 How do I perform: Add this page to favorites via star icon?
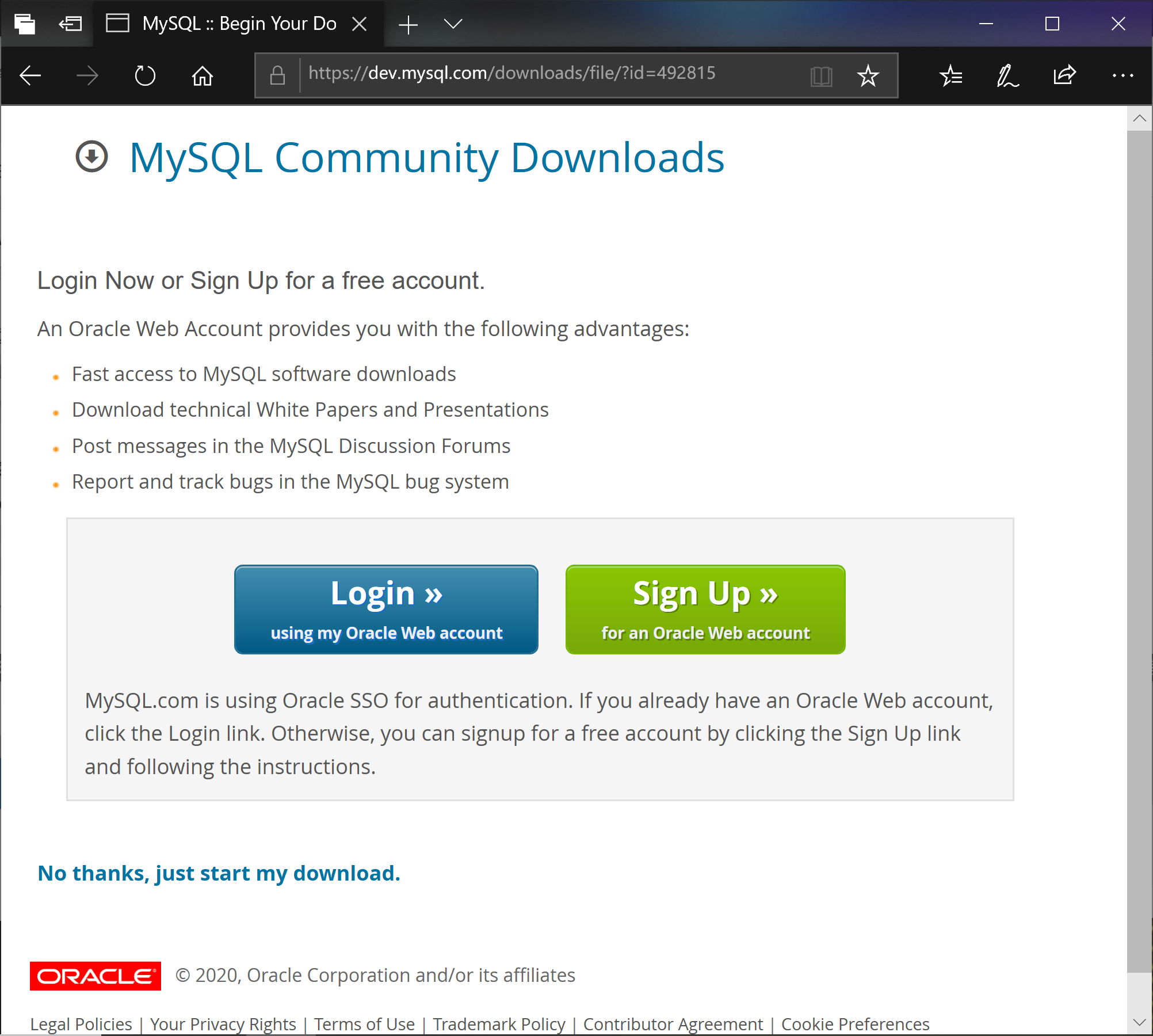[x=867, y=75]
